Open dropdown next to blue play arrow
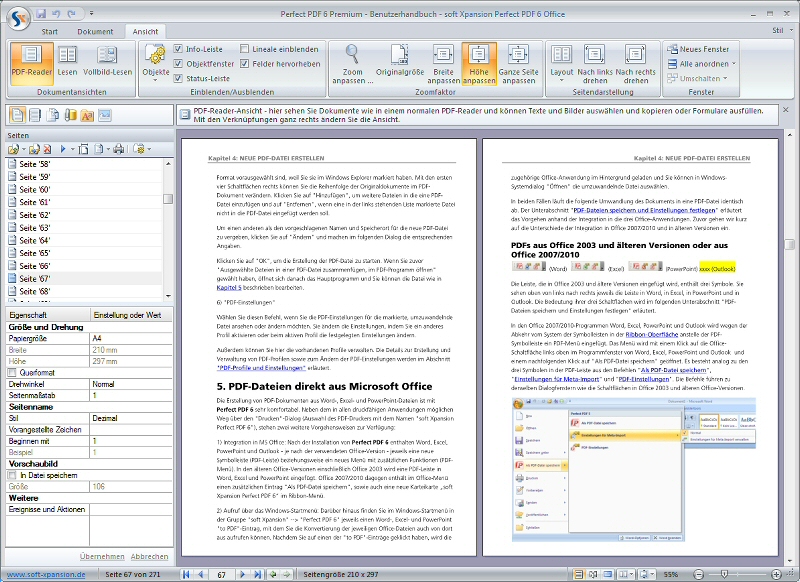The height and width of the screenshot is (582, 800). pyautogui.click(x=72, y=149)
